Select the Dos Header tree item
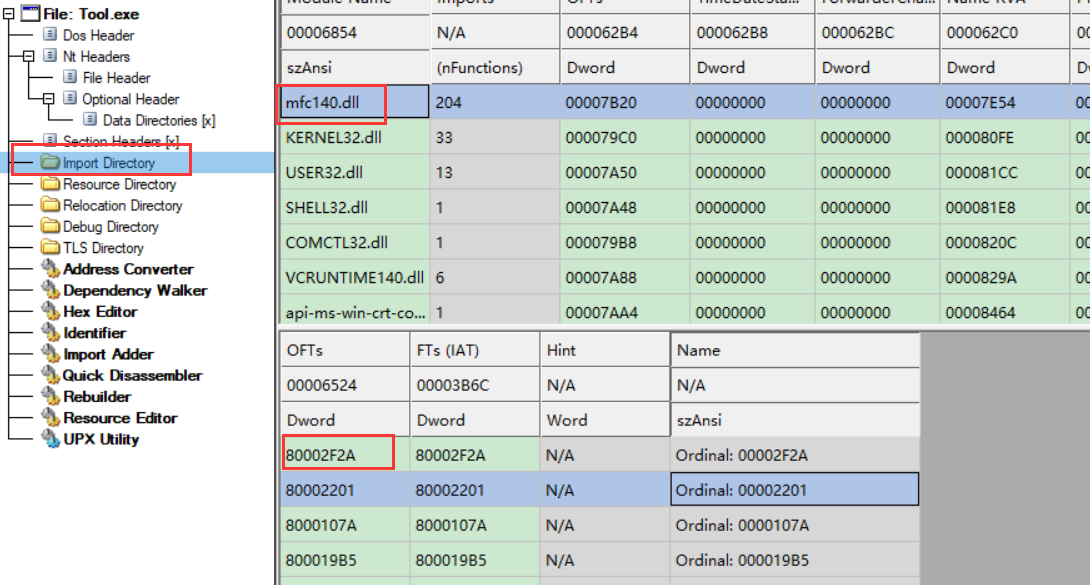The height and width of the screenshot is (585, 1090). [98, 36]
